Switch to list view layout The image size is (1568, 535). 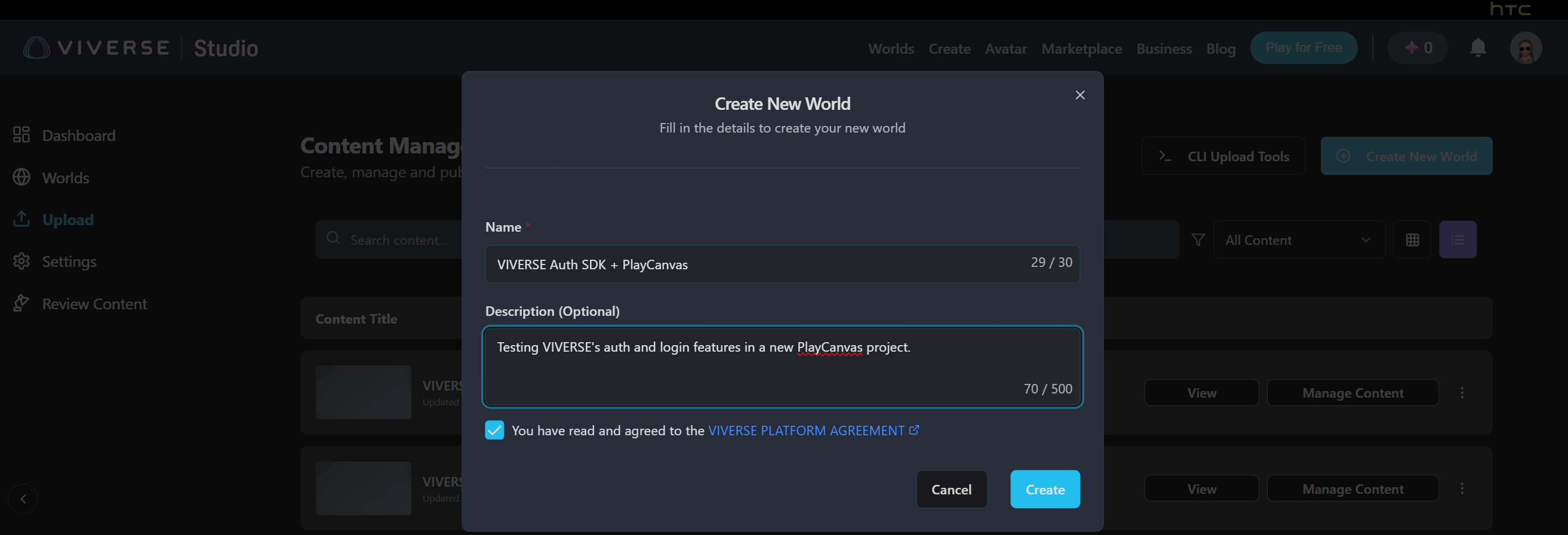click(1457, 240)
